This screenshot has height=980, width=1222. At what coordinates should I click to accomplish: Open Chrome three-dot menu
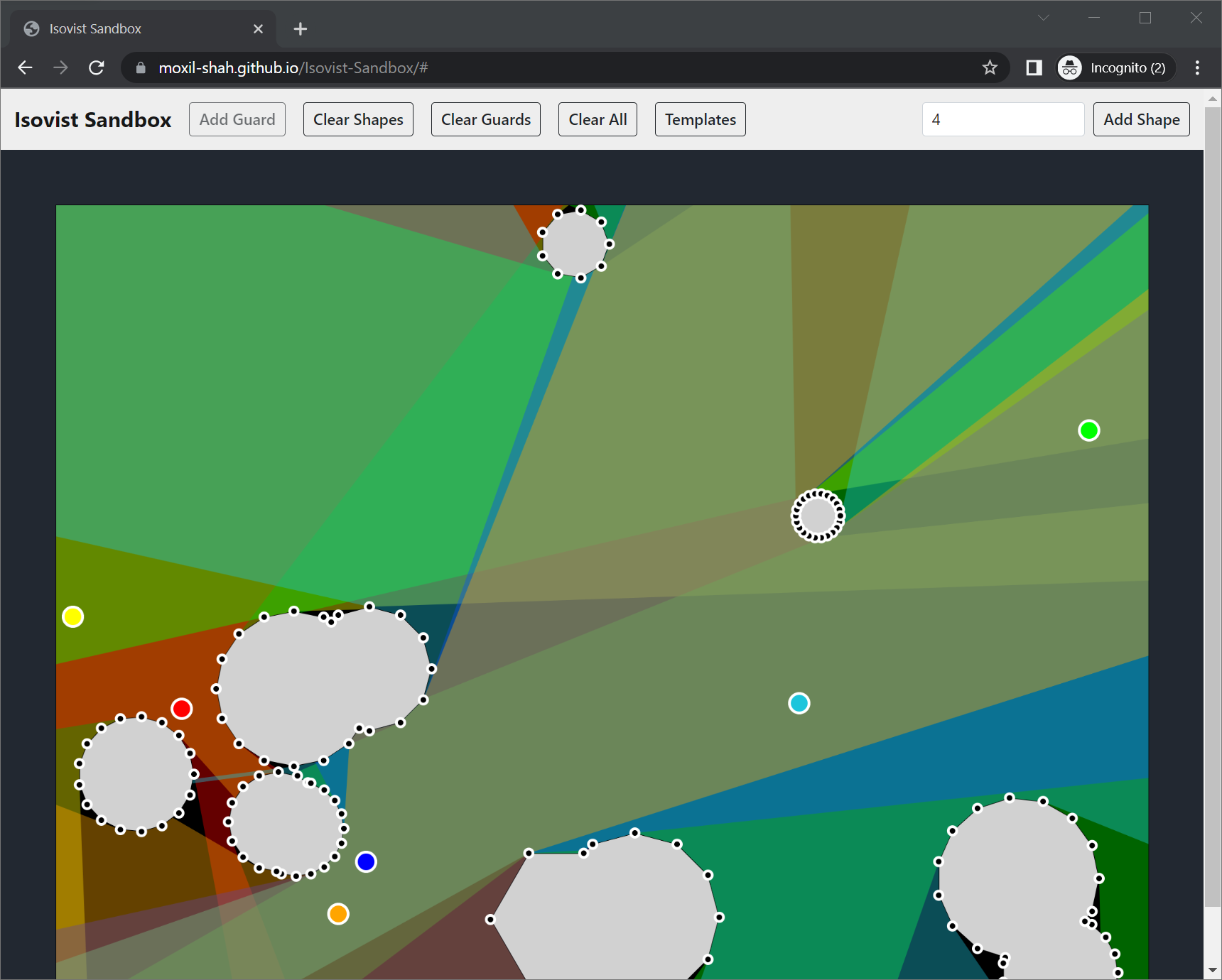tap(1197, 67)
